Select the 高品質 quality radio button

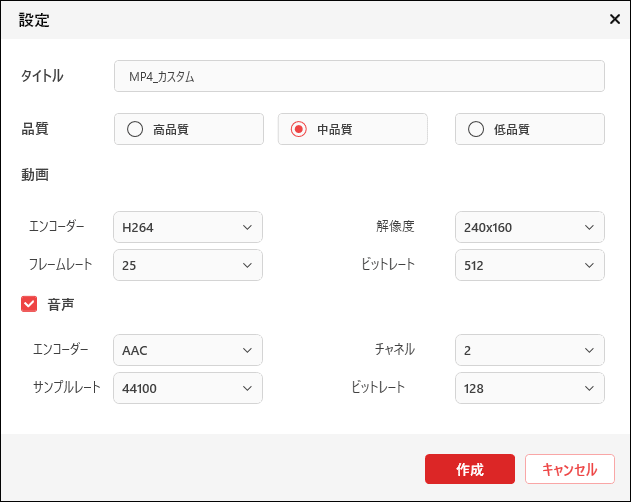(135, 129)
